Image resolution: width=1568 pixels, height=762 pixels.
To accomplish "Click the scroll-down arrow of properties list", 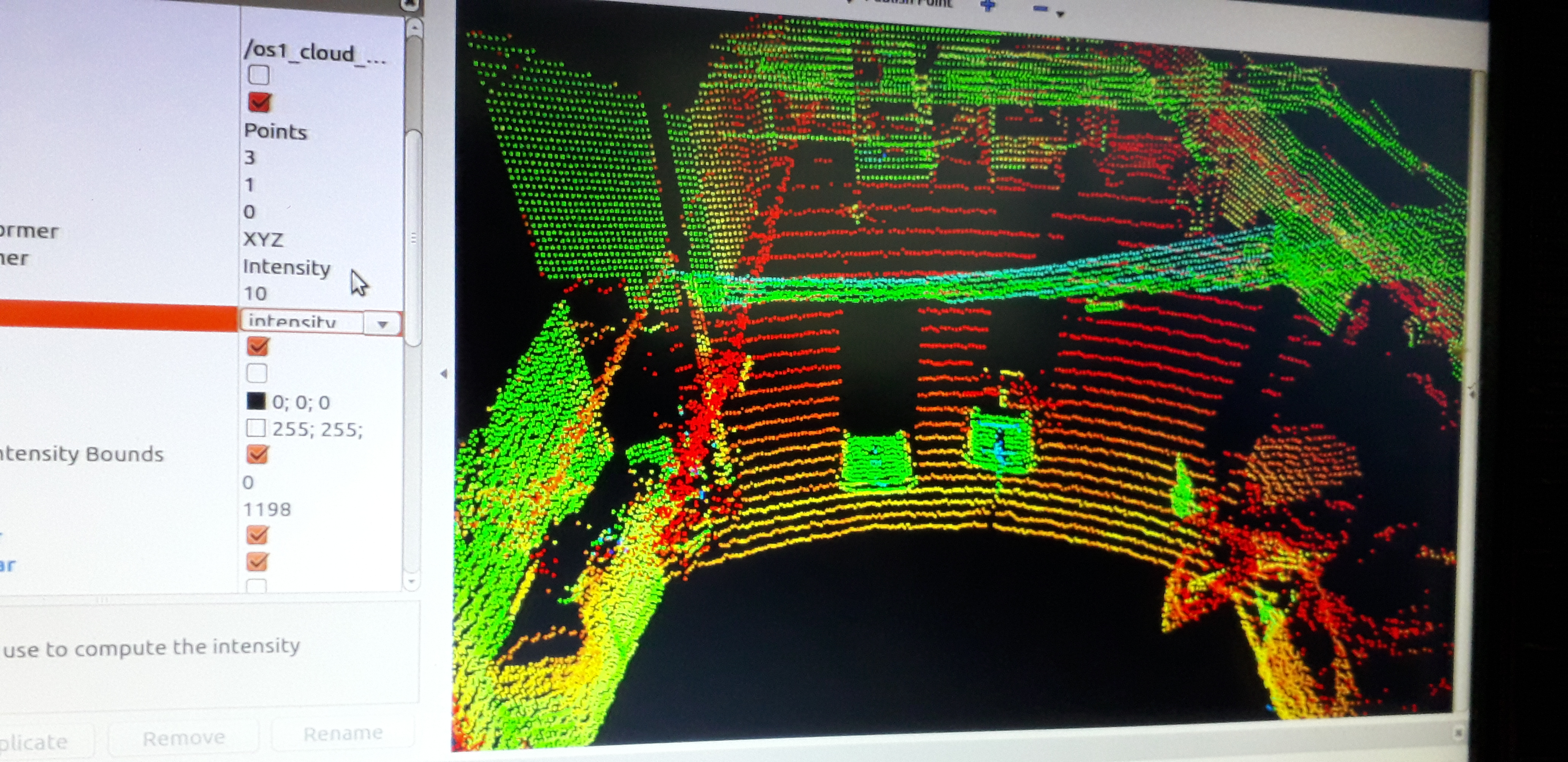I will coord(411,581).
